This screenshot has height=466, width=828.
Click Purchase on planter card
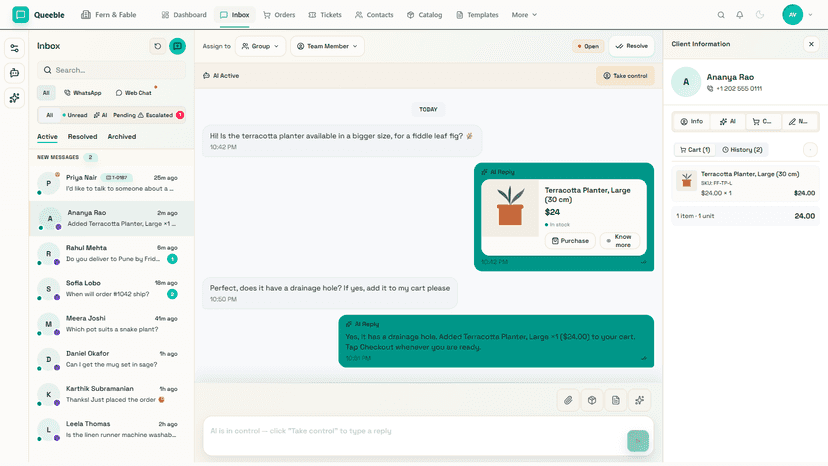[x=570, y=240]
